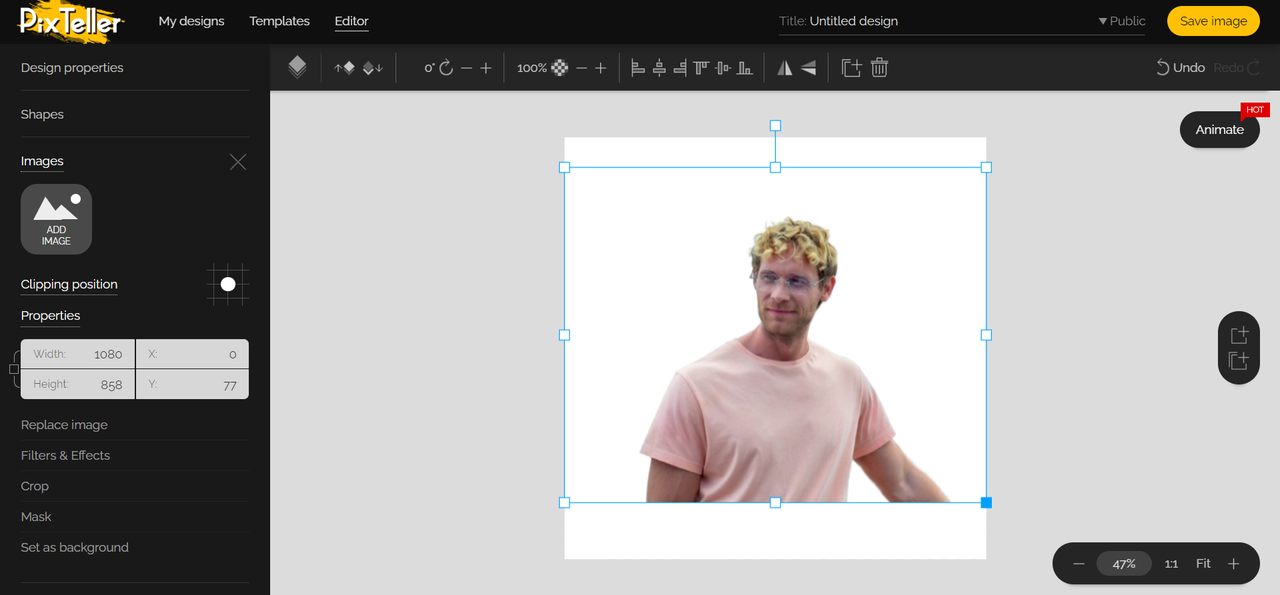This screenshot has width=1280, height=595.
Task: Click the ADD IMAGE button
Action: click(x=56, y=219)
